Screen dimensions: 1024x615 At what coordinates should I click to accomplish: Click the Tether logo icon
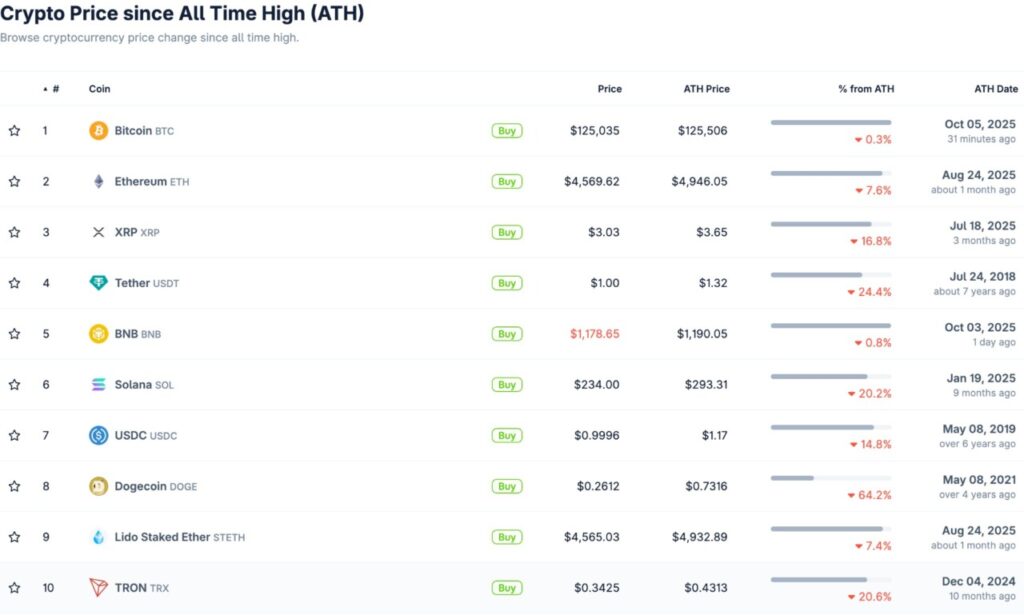tap(98, 283)
